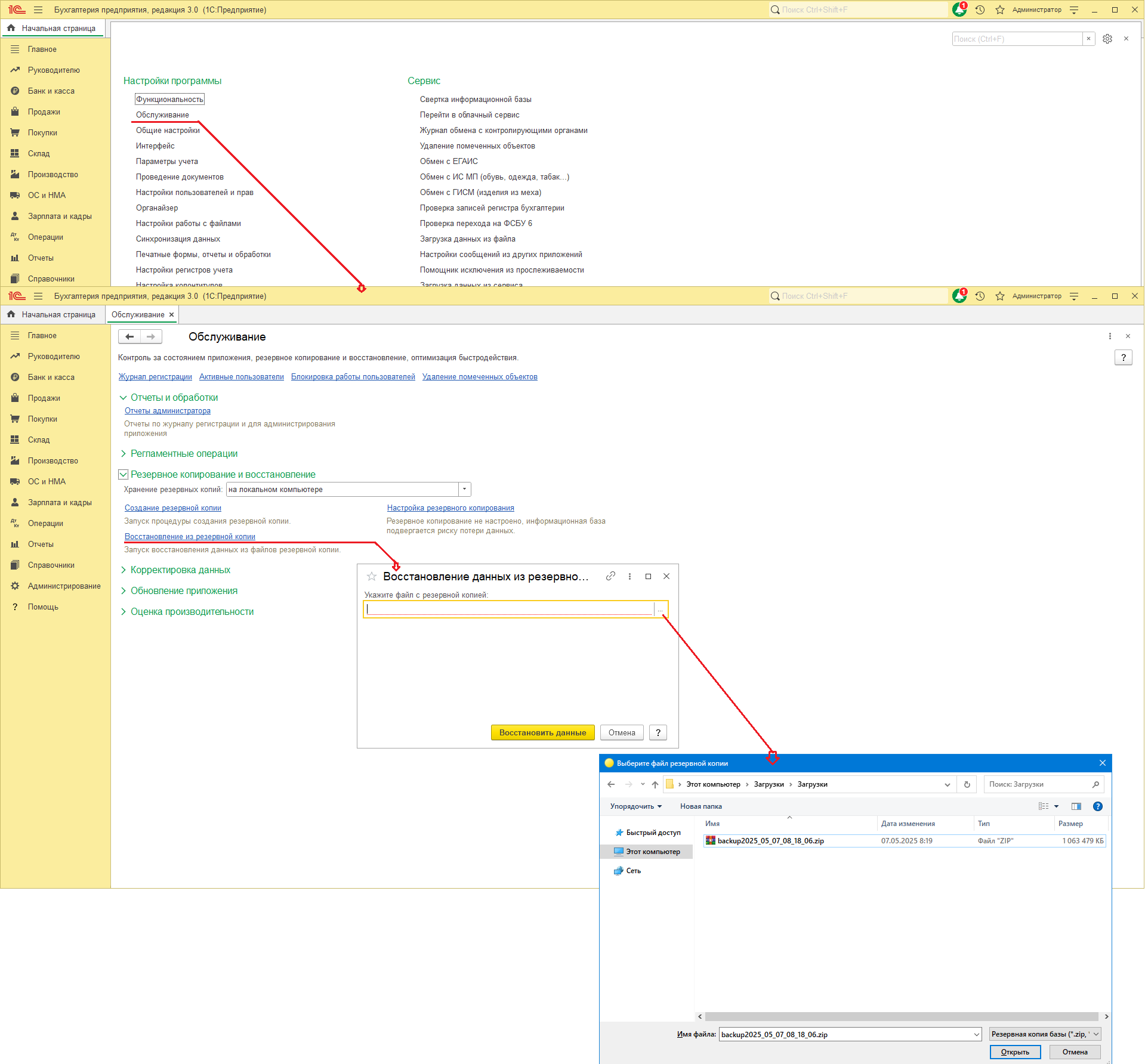Go forward with the right arrow in Обслуживание
This screenshot has width=1148, height=1064.
[x=151, y=336]
